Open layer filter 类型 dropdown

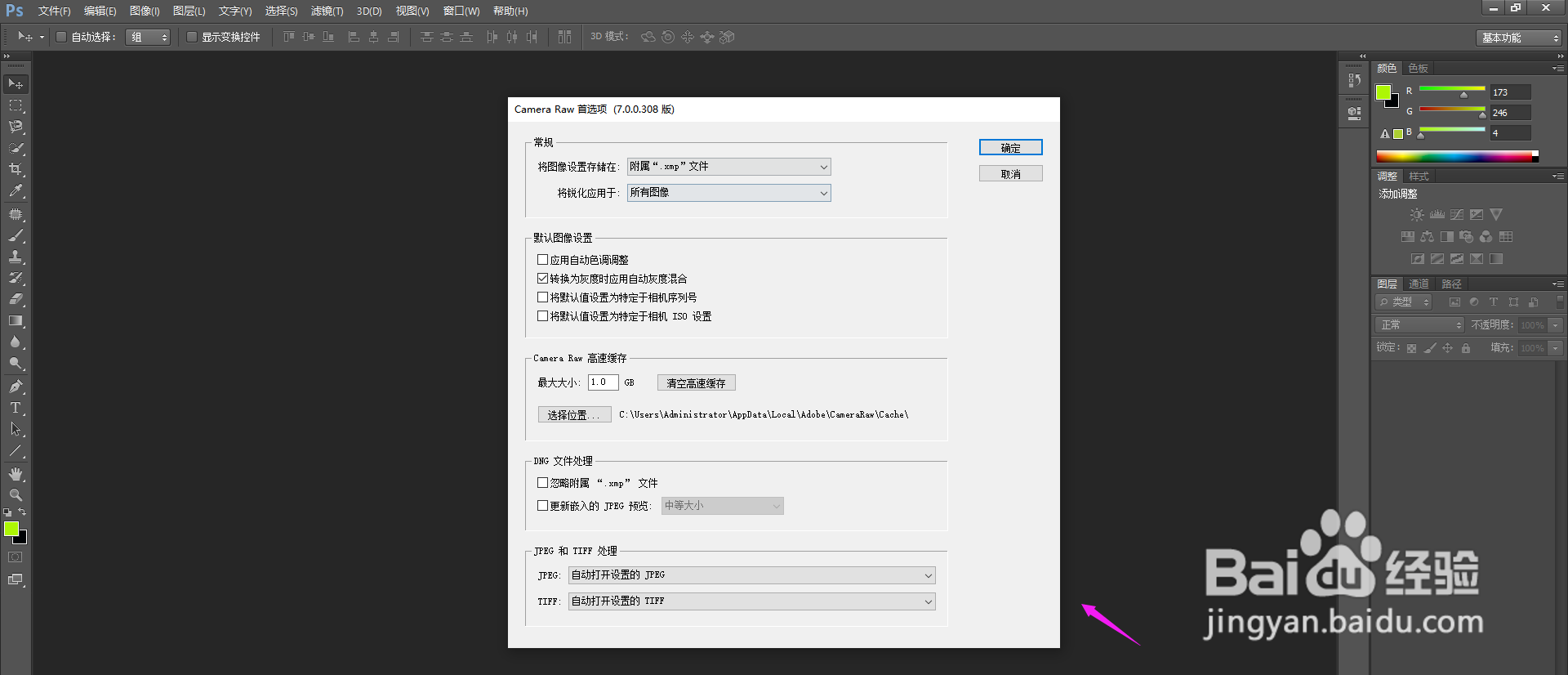click(1404, 302)
